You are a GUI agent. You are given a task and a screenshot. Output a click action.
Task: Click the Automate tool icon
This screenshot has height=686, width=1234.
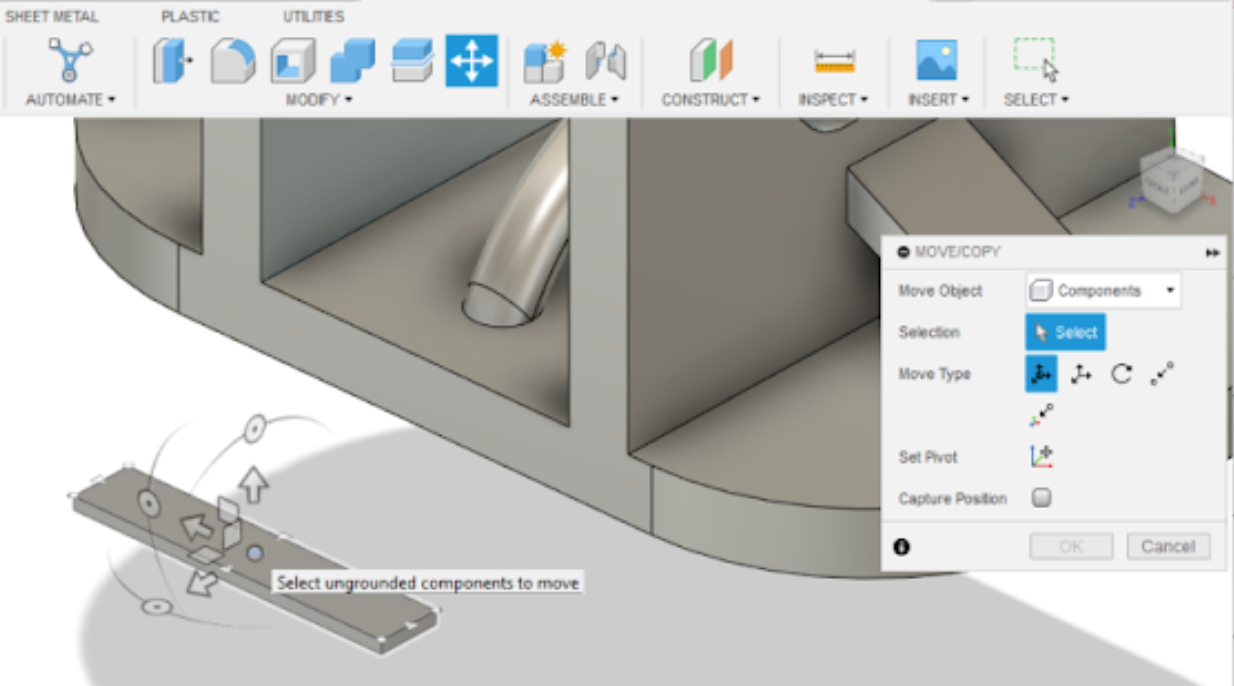coord(70,60)
